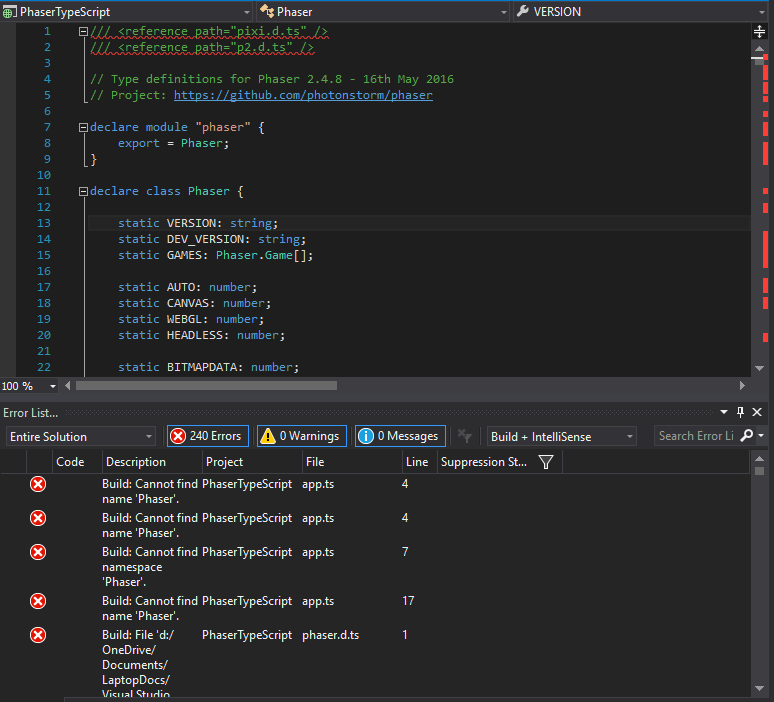This screenshot has height=702, width=774.
Task: Click the 'static HEADLESS: number;' line
Action: (201, 335)
